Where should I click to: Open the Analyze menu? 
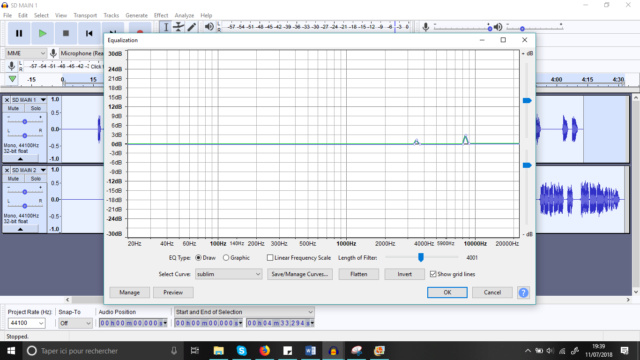click(x=184, y=16)
